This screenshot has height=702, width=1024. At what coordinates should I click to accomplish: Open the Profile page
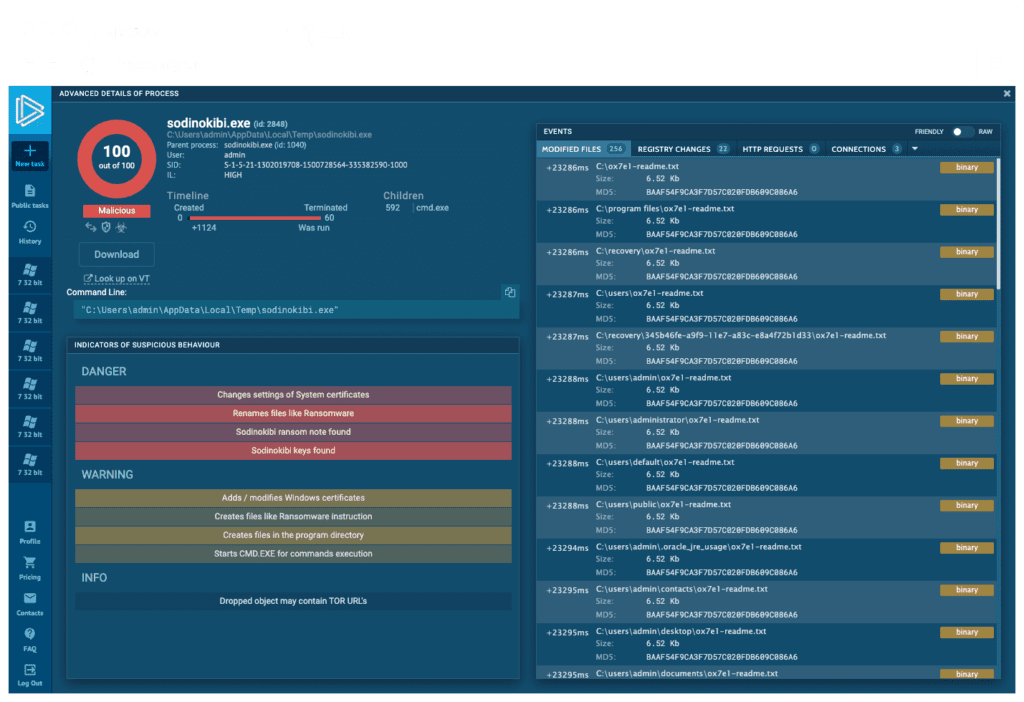(x=30, y=532)
